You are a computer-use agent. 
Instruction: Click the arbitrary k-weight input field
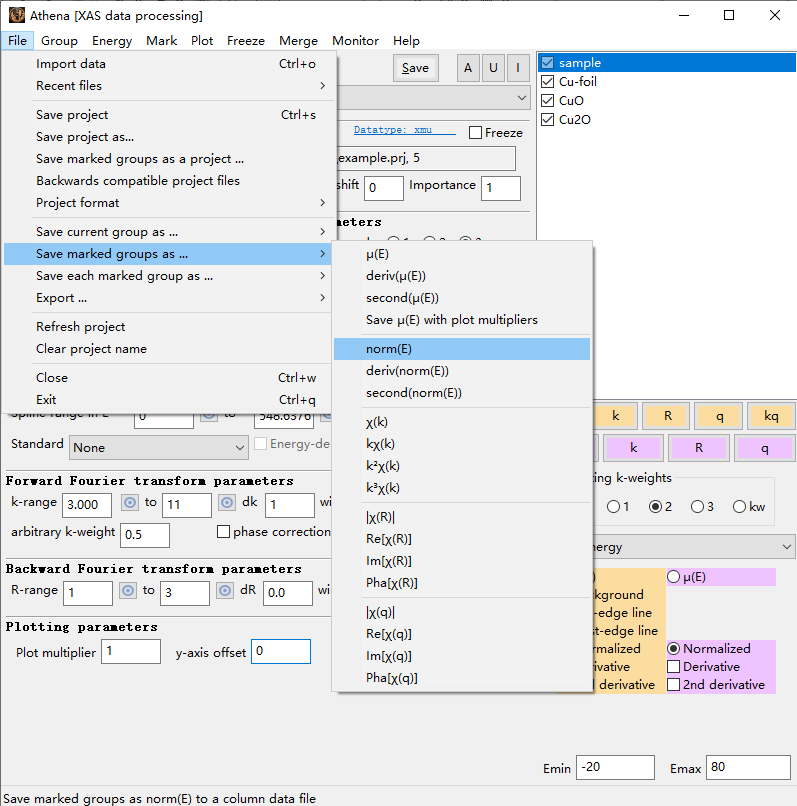click(145, 535)
